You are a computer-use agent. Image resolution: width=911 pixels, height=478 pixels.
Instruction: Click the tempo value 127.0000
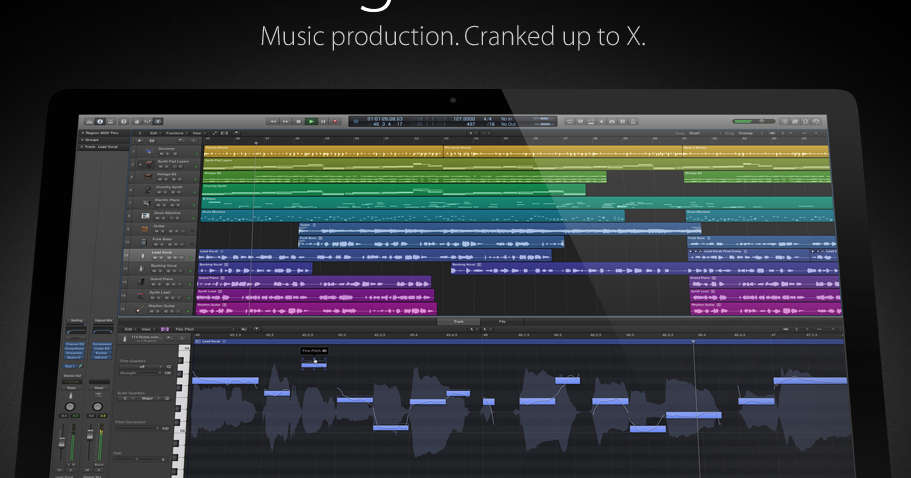pos(464,119)
